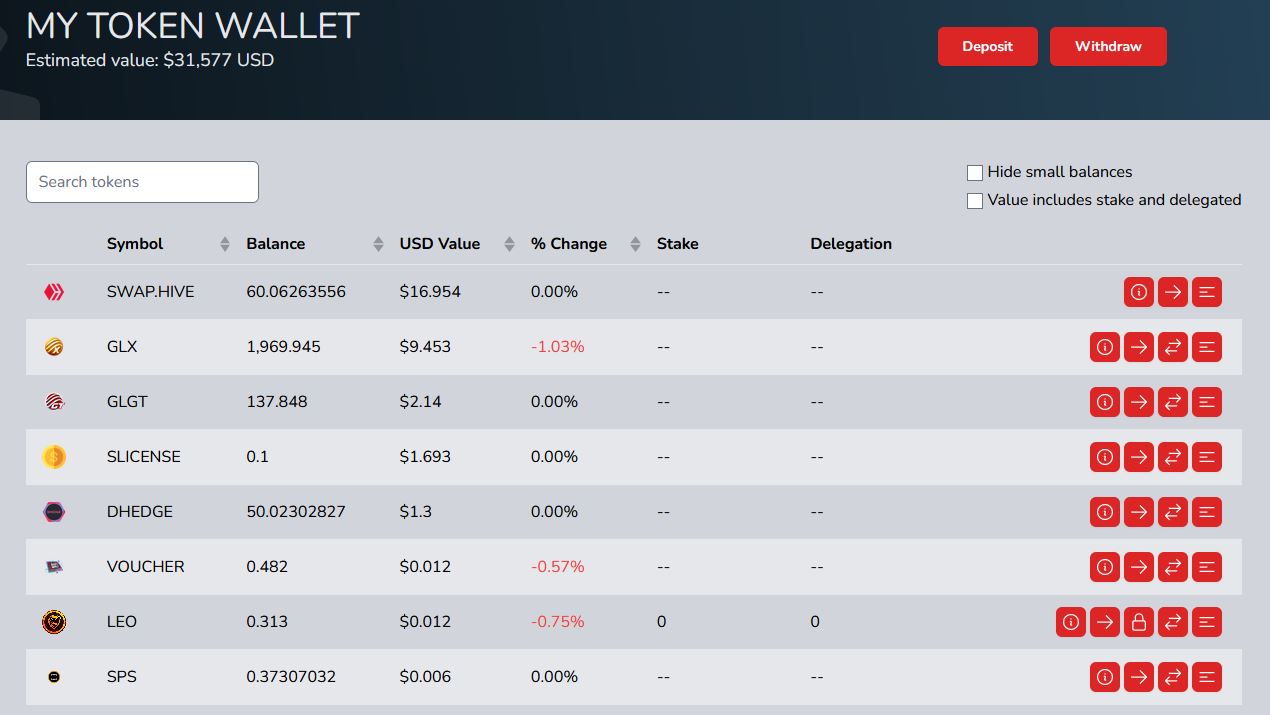Click VOUCHER change value -0.57%

coord(558,567)
